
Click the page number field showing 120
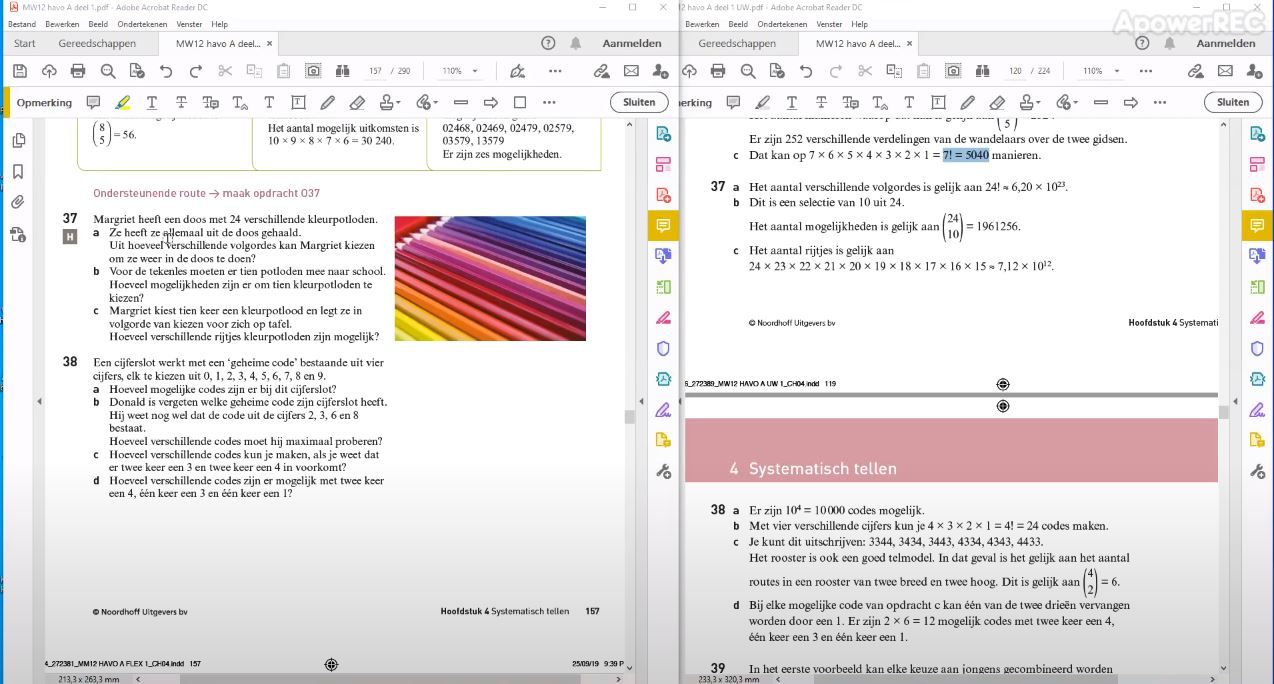[x=1016, y=71]
